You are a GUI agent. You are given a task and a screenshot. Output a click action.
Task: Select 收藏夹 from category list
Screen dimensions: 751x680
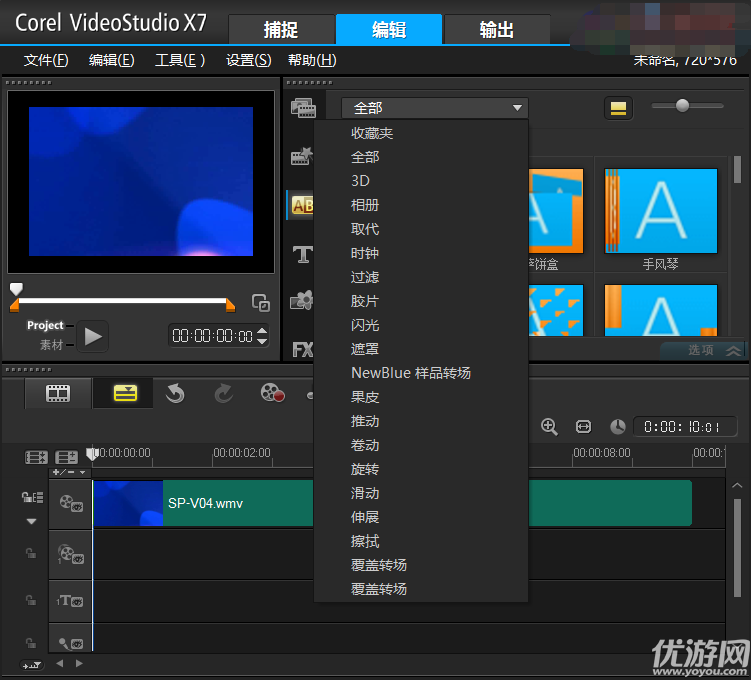(372, 133)
